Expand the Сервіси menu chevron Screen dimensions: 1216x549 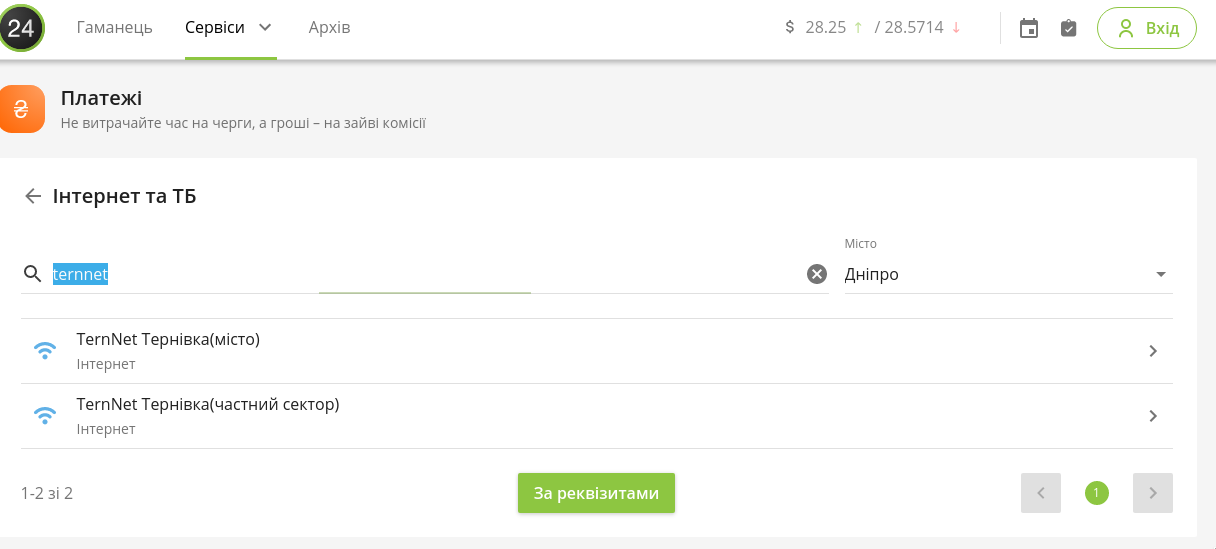265,27
